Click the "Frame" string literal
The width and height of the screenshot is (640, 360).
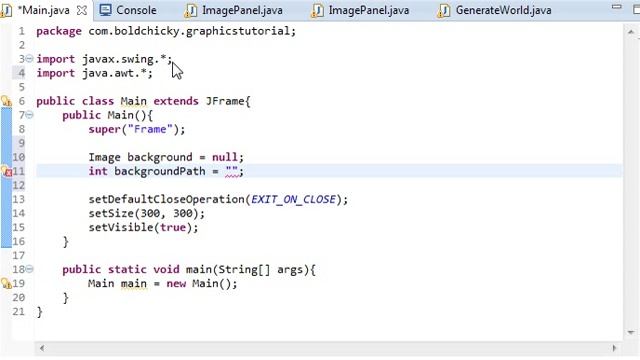150,129
